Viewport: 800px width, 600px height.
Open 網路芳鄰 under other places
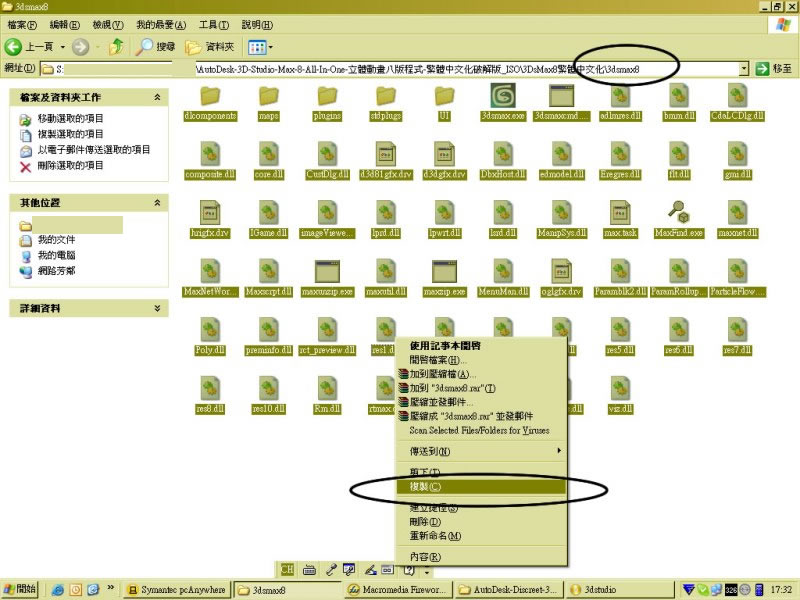click(x=56, y=270)
